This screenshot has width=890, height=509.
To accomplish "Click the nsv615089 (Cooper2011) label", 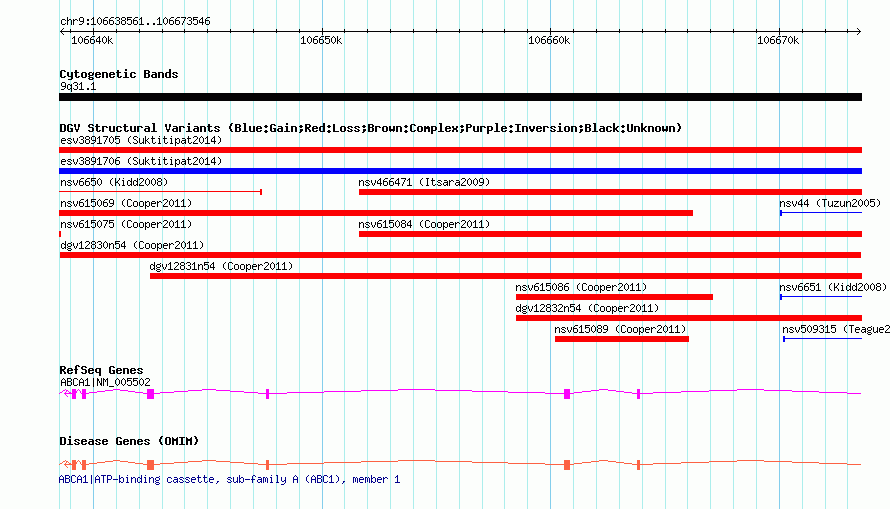I will click(x=620, y=329).
